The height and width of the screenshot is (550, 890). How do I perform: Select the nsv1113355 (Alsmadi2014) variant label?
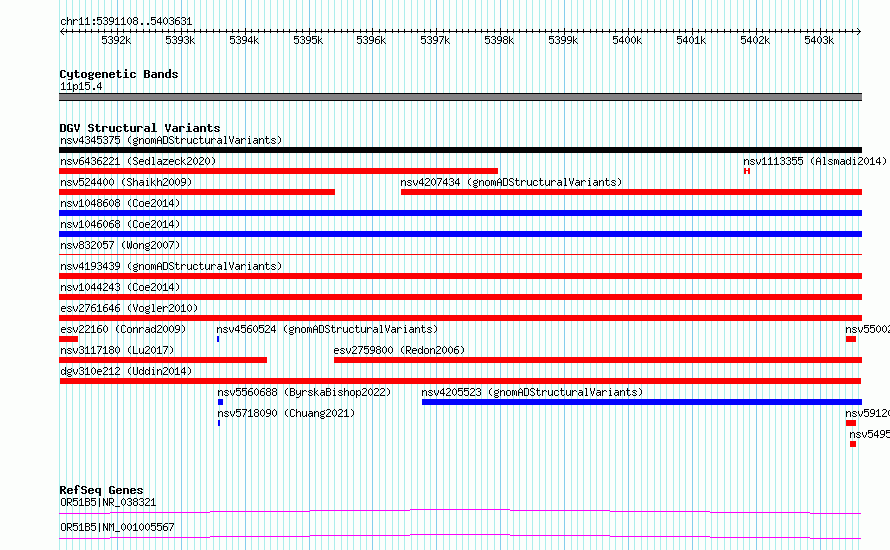(x=815, y=161)
